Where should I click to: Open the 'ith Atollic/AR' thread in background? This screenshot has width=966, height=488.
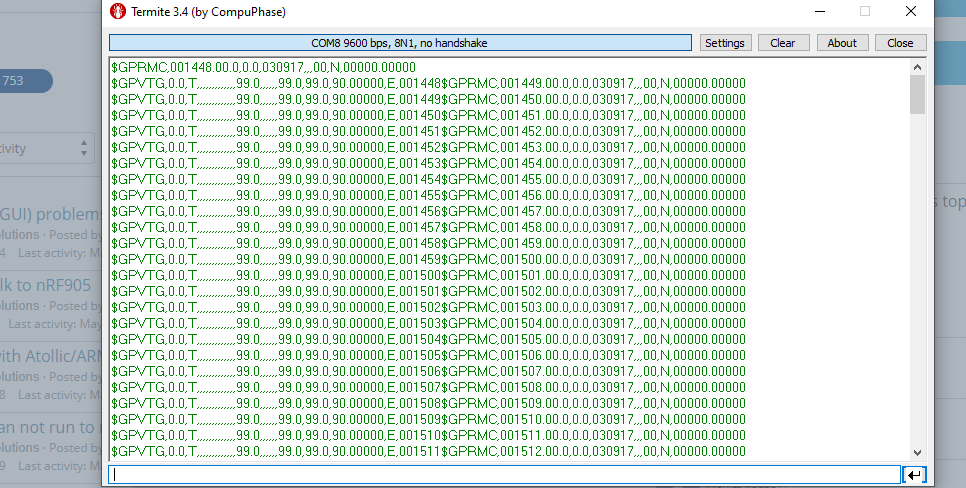click(51, 356)
